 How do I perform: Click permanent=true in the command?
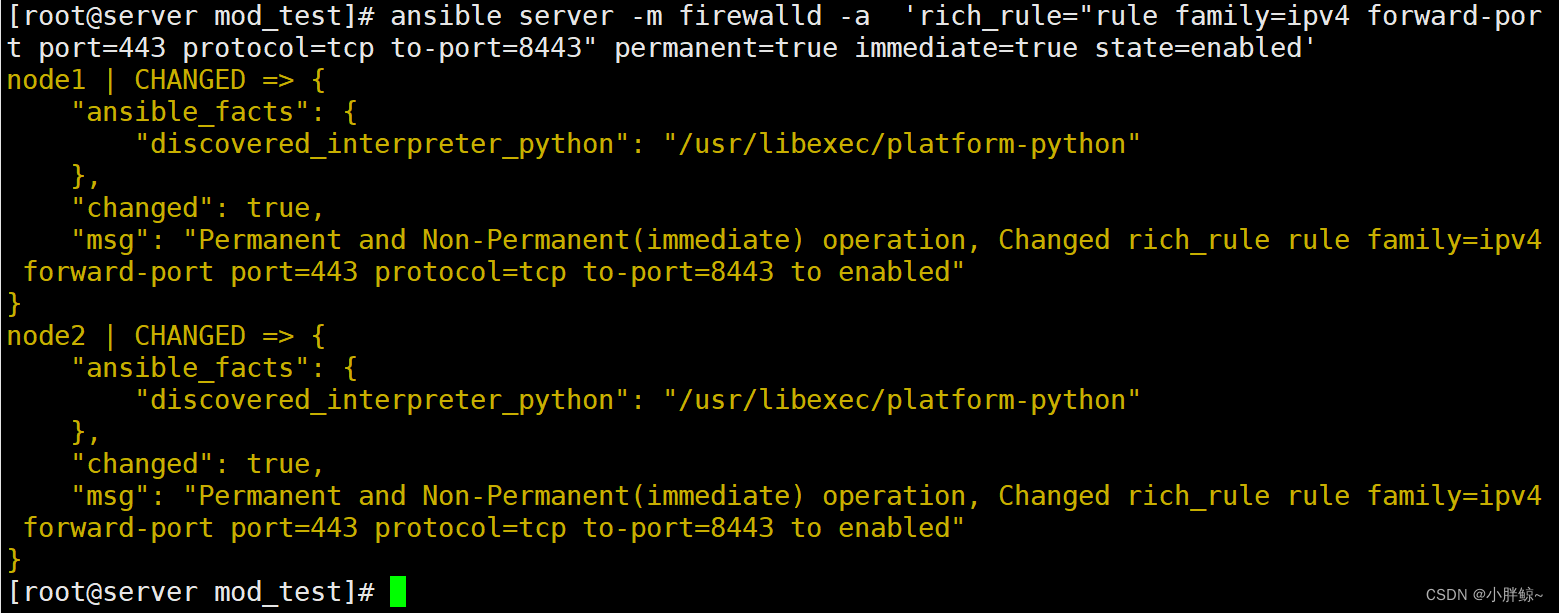[726, 48]
